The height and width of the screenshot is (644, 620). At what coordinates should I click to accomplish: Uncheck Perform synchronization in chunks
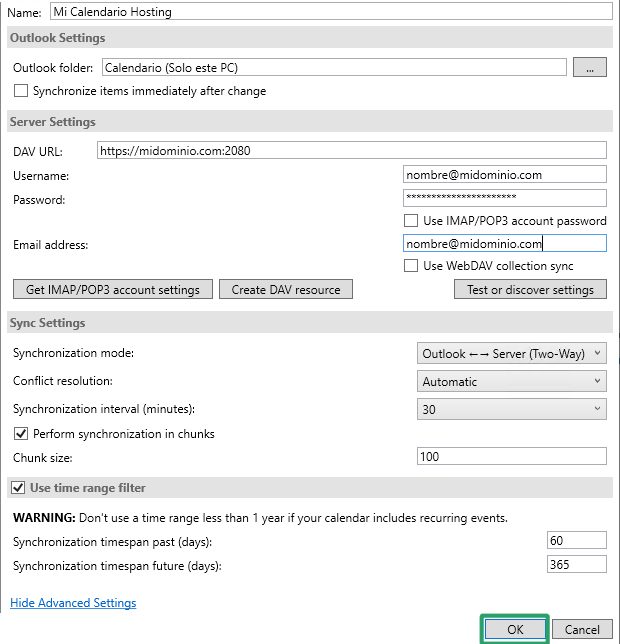pos(21,434)
